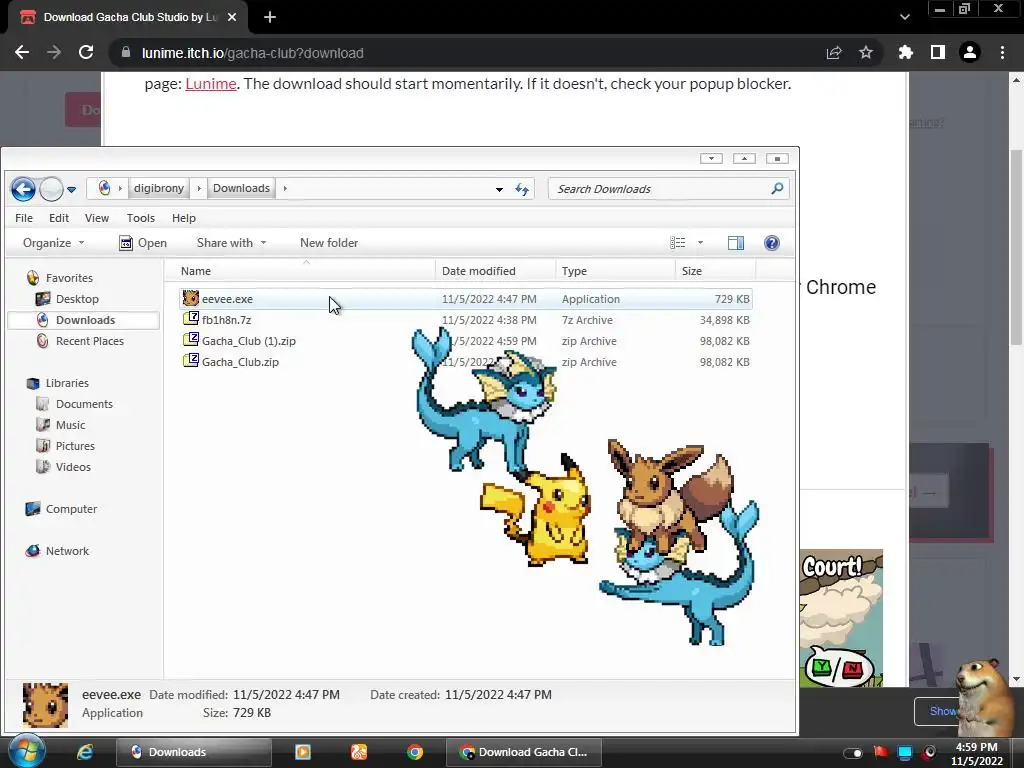Open Music library in sidebar

click(71, 425)
